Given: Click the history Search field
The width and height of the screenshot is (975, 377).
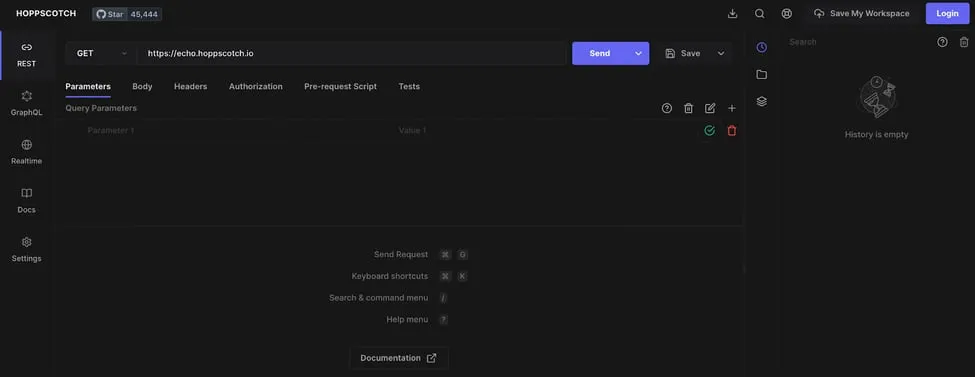Looking at the screenshot, I should click(x=858, y=42).
